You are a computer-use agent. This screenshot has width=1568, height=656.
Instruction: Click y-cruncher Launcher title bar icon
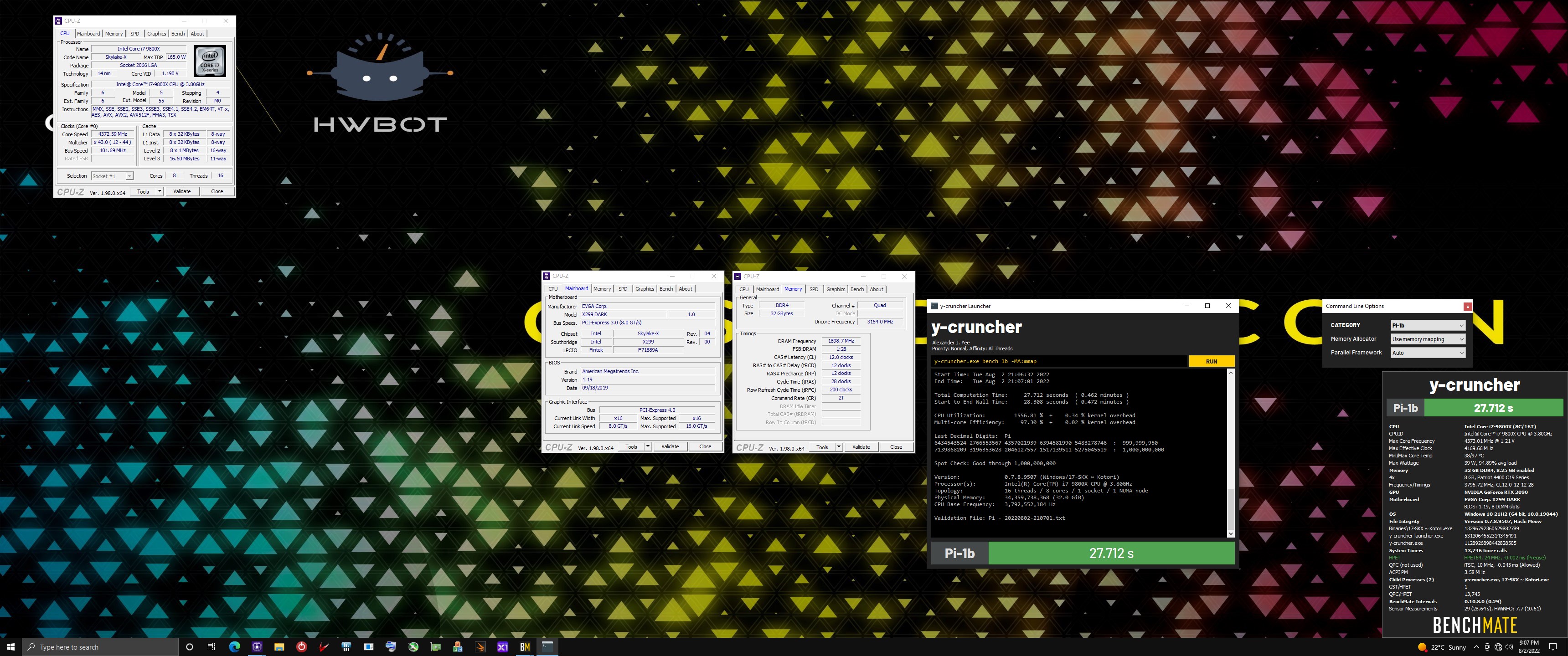coord(934,306)
